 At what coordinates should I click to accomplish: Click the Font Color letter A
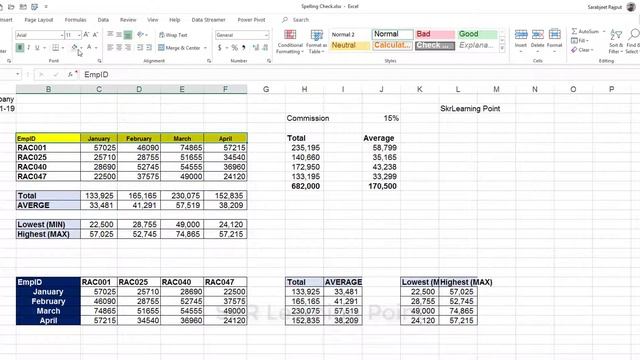89,48
